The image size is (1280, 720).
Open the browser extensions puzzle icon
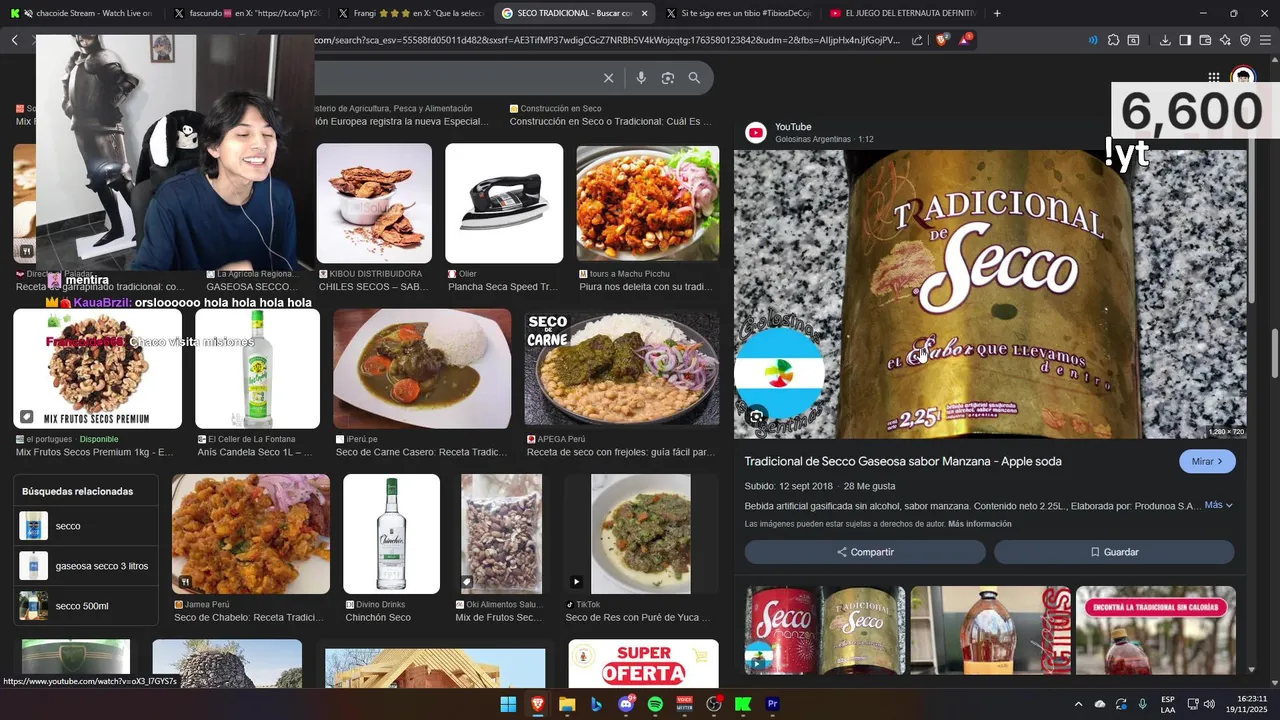click(x=1112, y=40)
